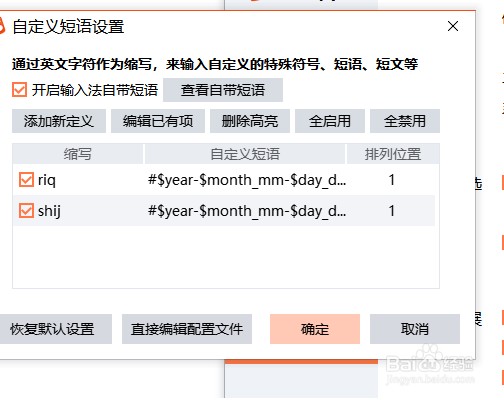Click the 排列位置 column header

(393, 154)
